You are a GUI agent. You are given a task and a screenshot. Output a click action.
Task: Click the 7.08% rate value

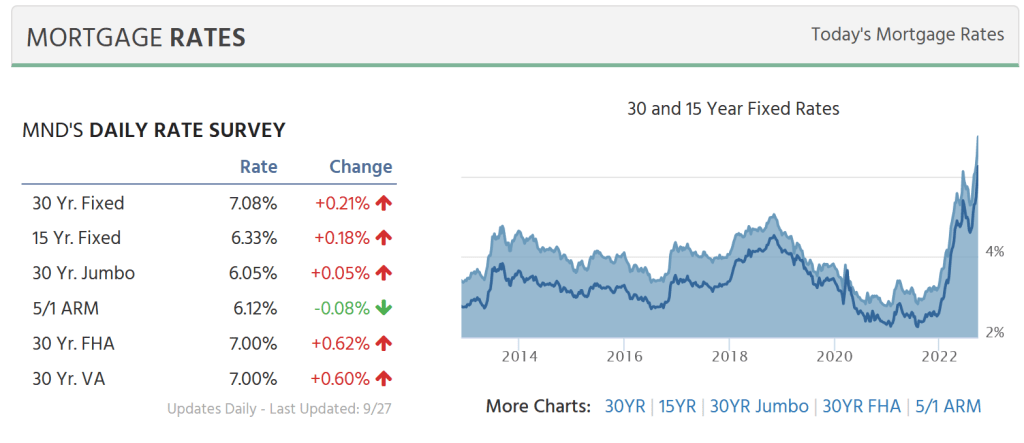pyautogui.click(x=252, y=203)
